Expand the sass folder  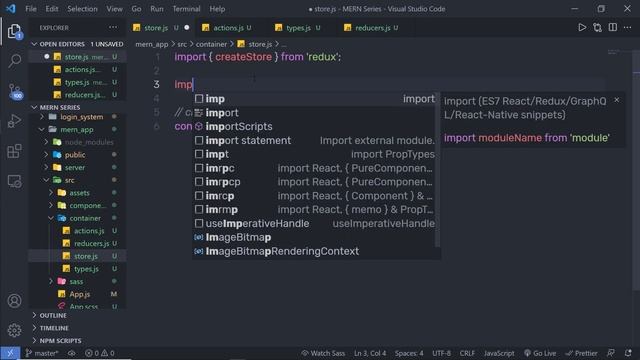point(76,281)
